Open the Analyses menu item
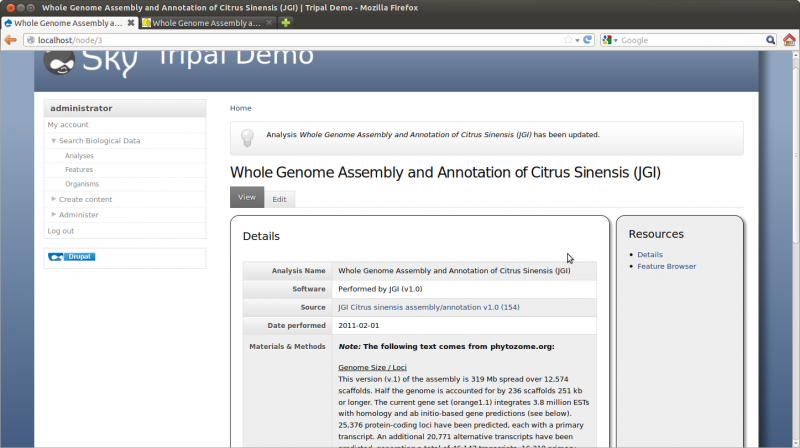 (79, 156)
